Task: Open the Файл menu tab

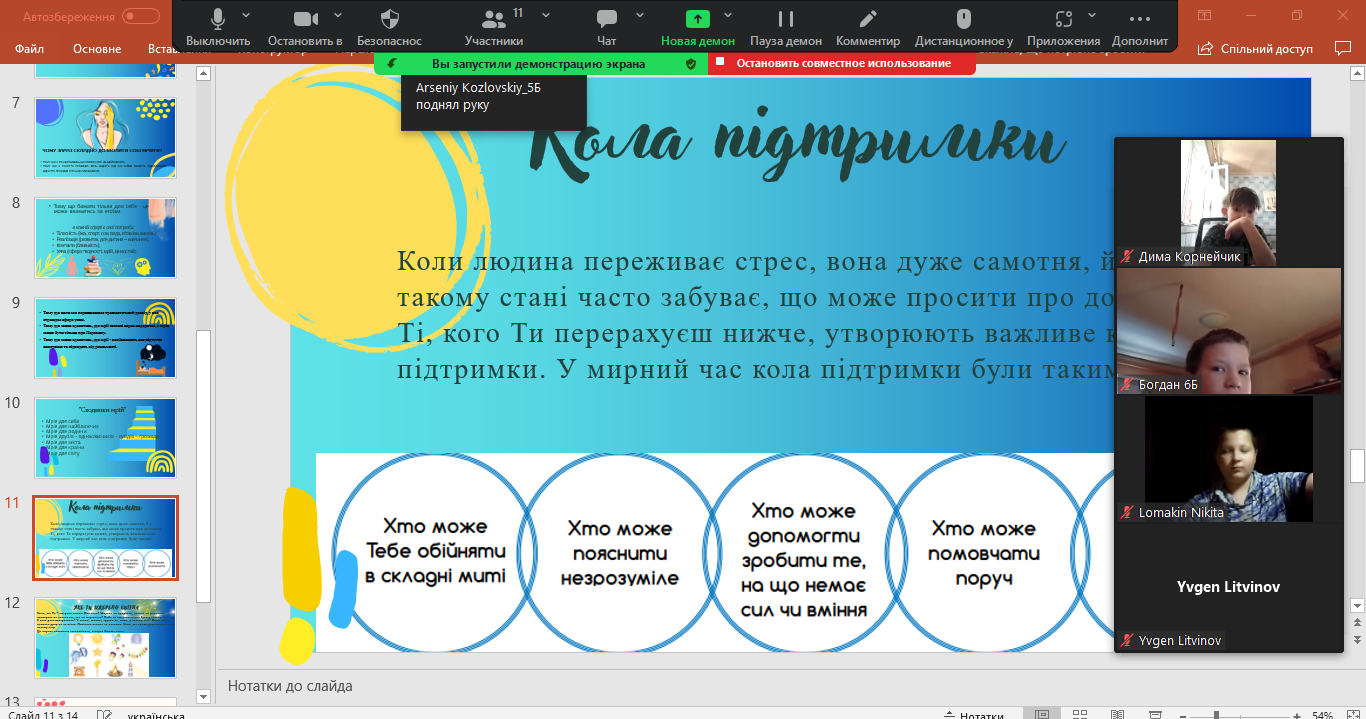Action: [x=30, y=49]
